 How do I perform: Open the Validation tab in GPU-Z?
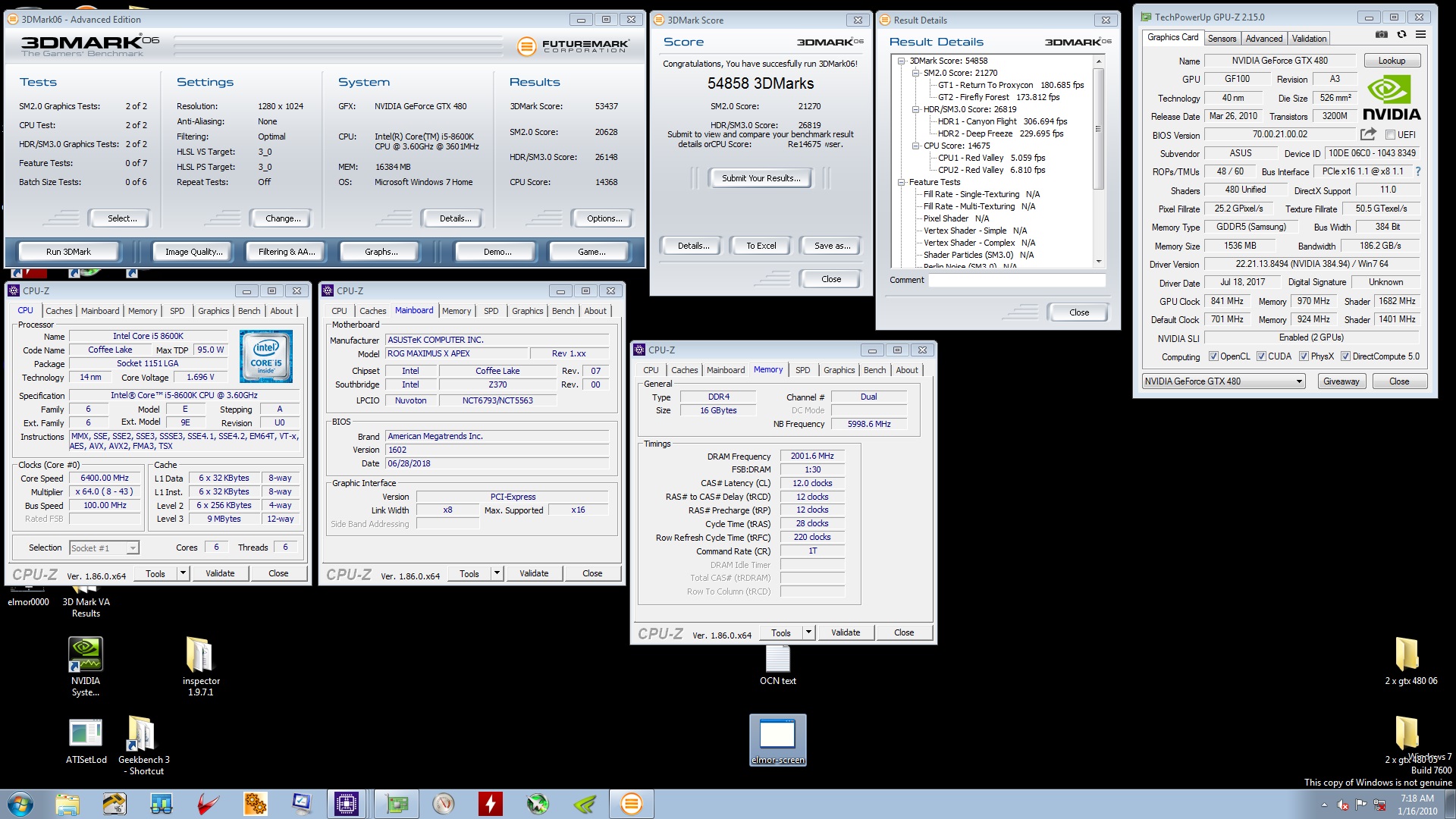pyautogui.click(x=1310, y=38)
